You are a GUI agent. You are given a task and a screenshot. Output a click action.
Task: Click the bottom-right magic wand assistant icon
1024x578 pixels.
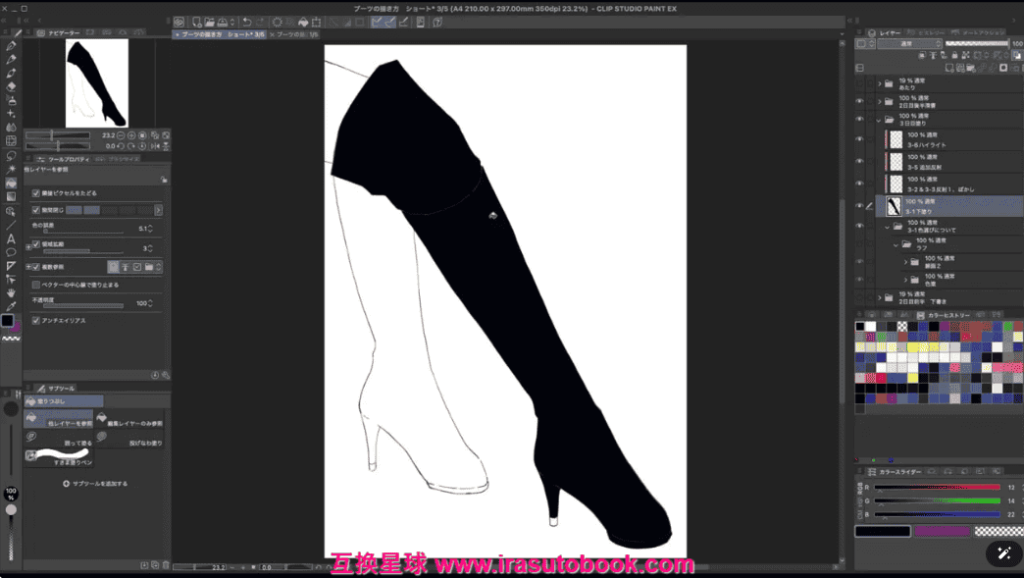[1002, 552]
